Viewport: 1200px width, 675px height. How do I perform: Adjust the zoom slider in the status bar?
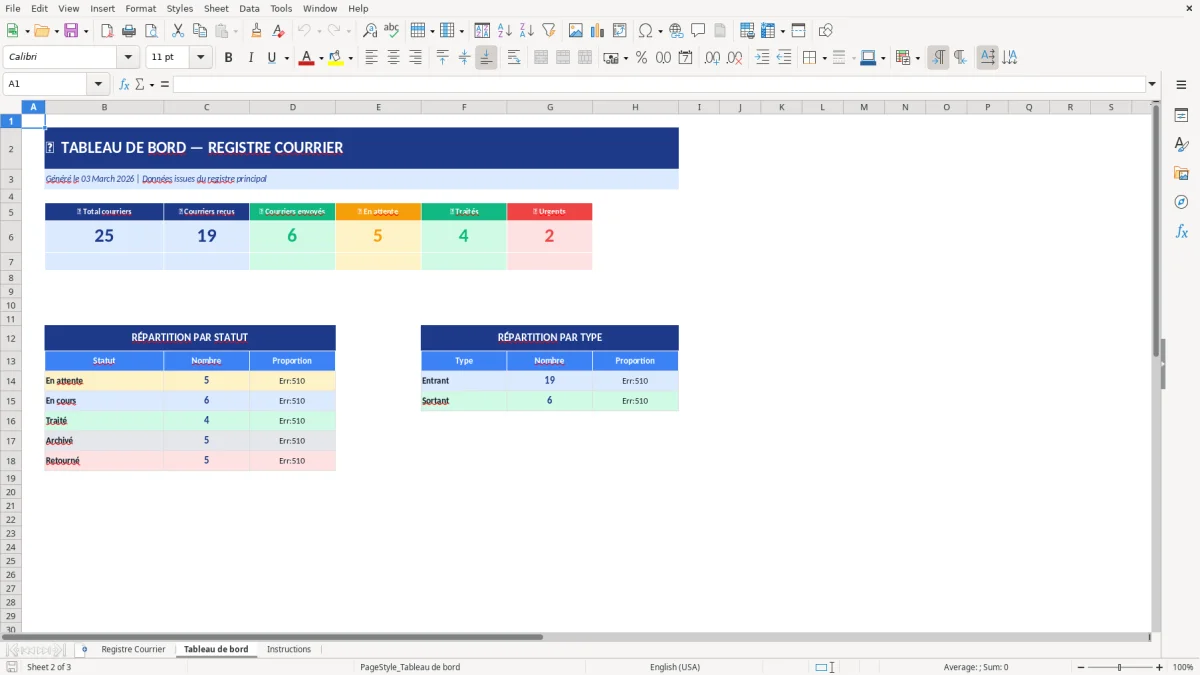[1117, 667]
